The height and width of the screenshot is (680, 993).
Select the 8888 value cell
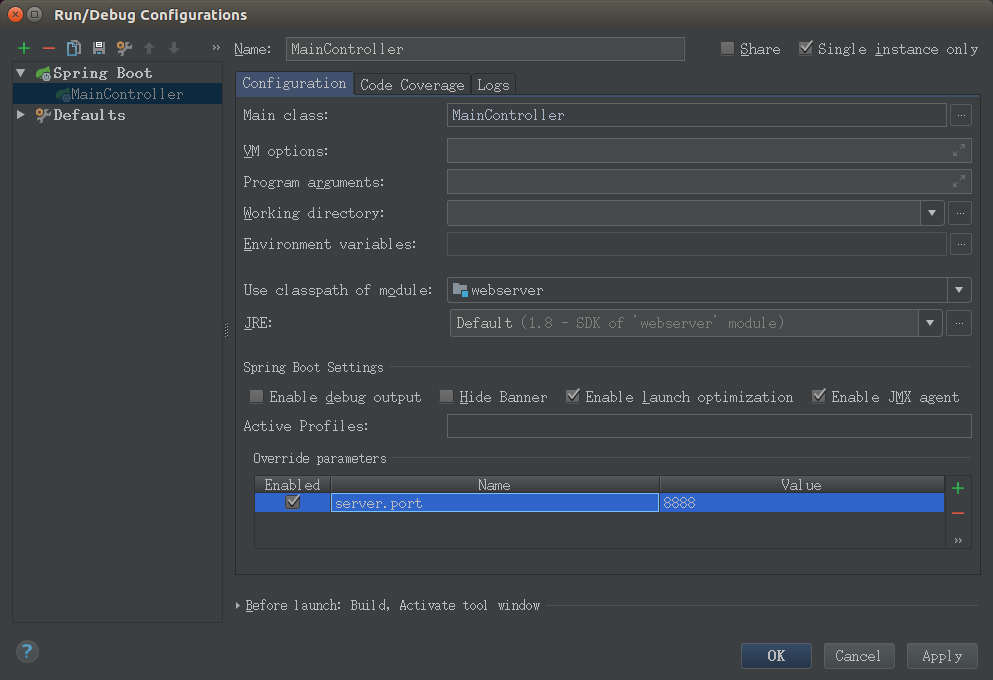tap(802, 503)
